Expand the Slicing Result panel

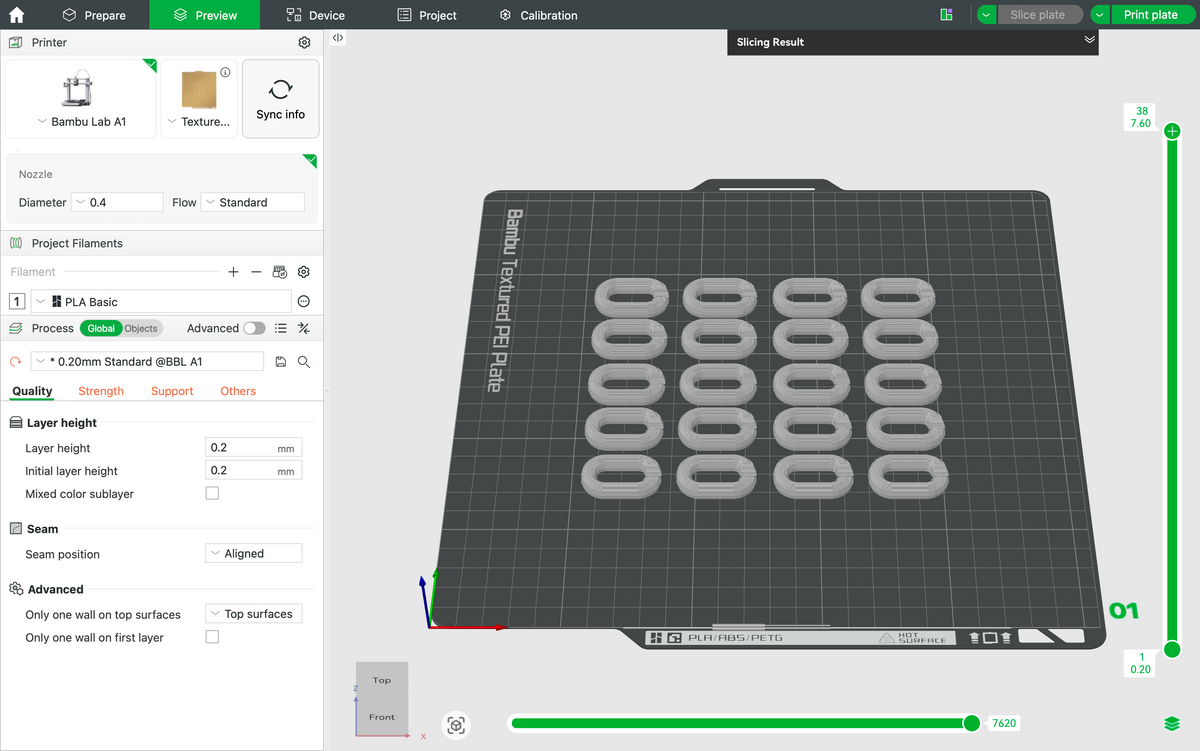pyautogui.click(x=1090, y=40)
